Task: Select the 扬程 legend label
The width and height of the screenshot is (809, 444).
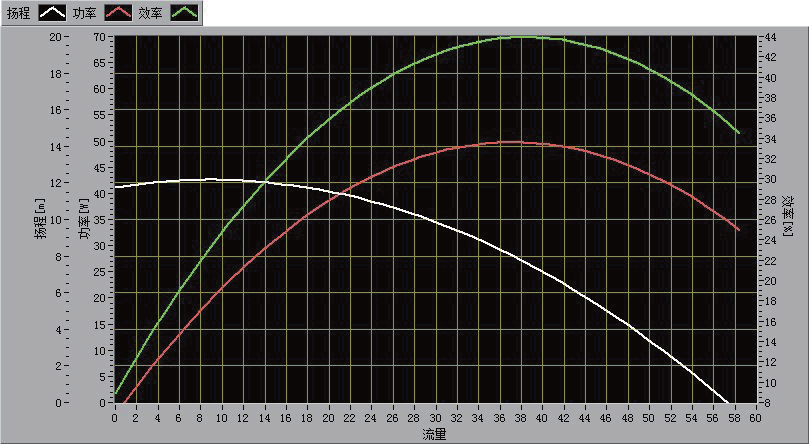Action: click(19, 13)
